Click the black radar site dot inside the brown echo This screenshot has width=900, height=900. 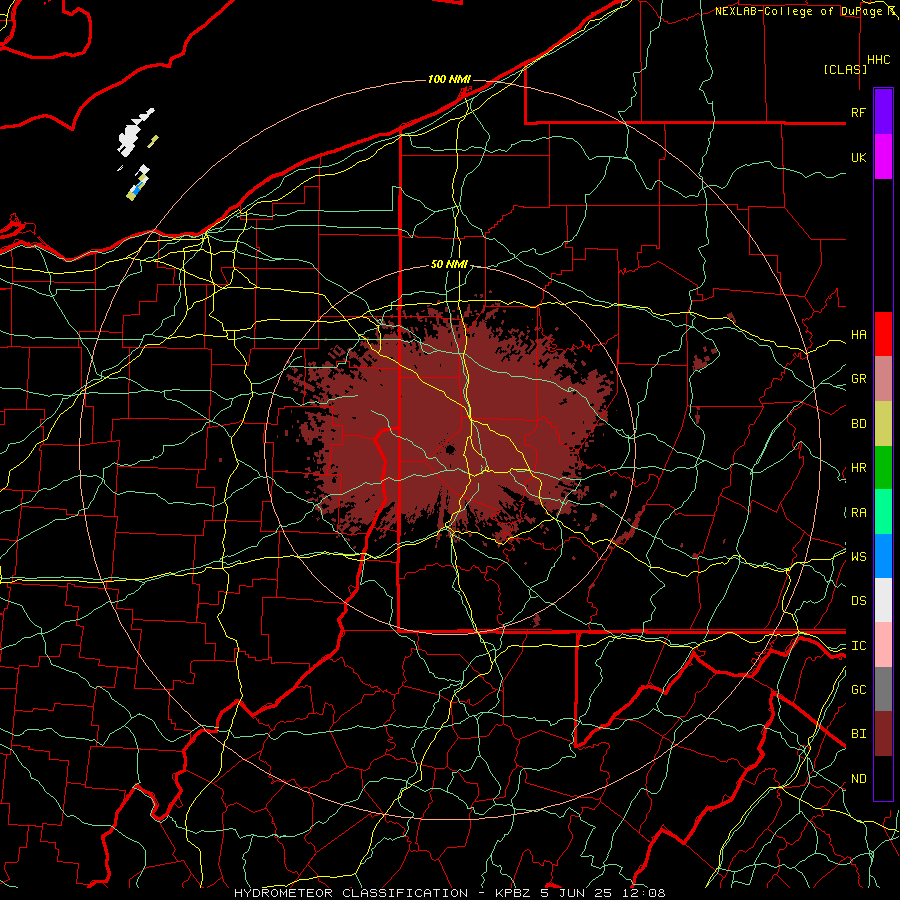[451, 450]
